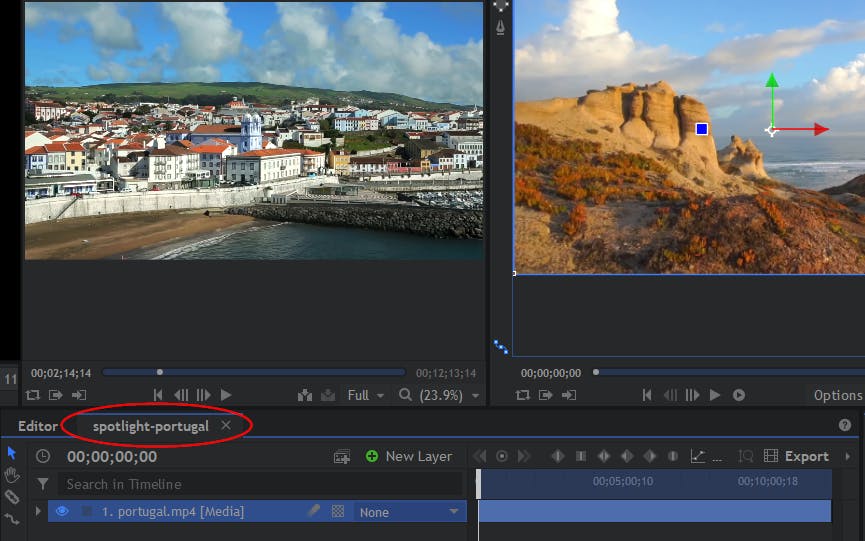Set Linear keyframe interpolation diamond icon

(x=558, y=456)
